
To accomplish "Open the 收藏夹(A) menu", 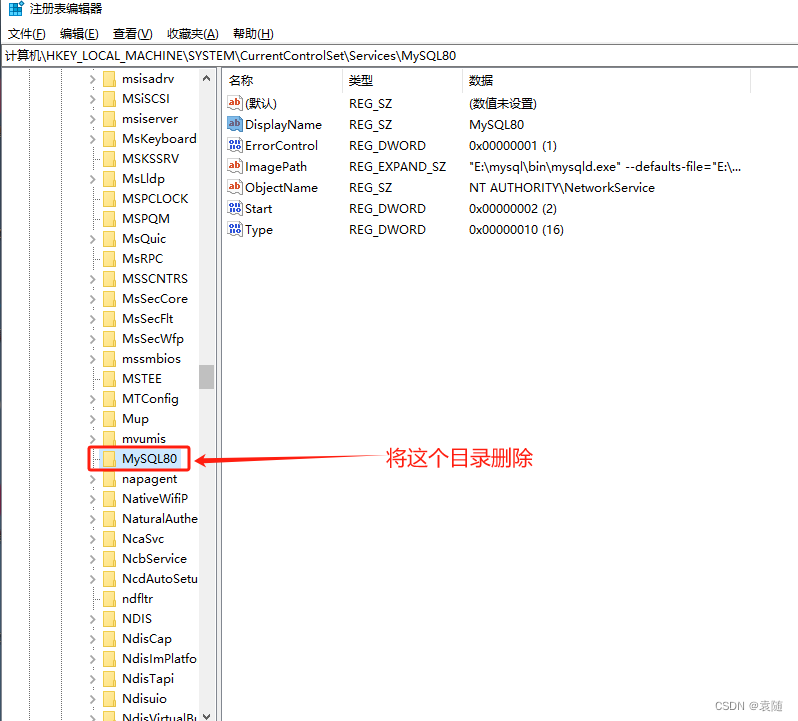I will tap(192, 34).
